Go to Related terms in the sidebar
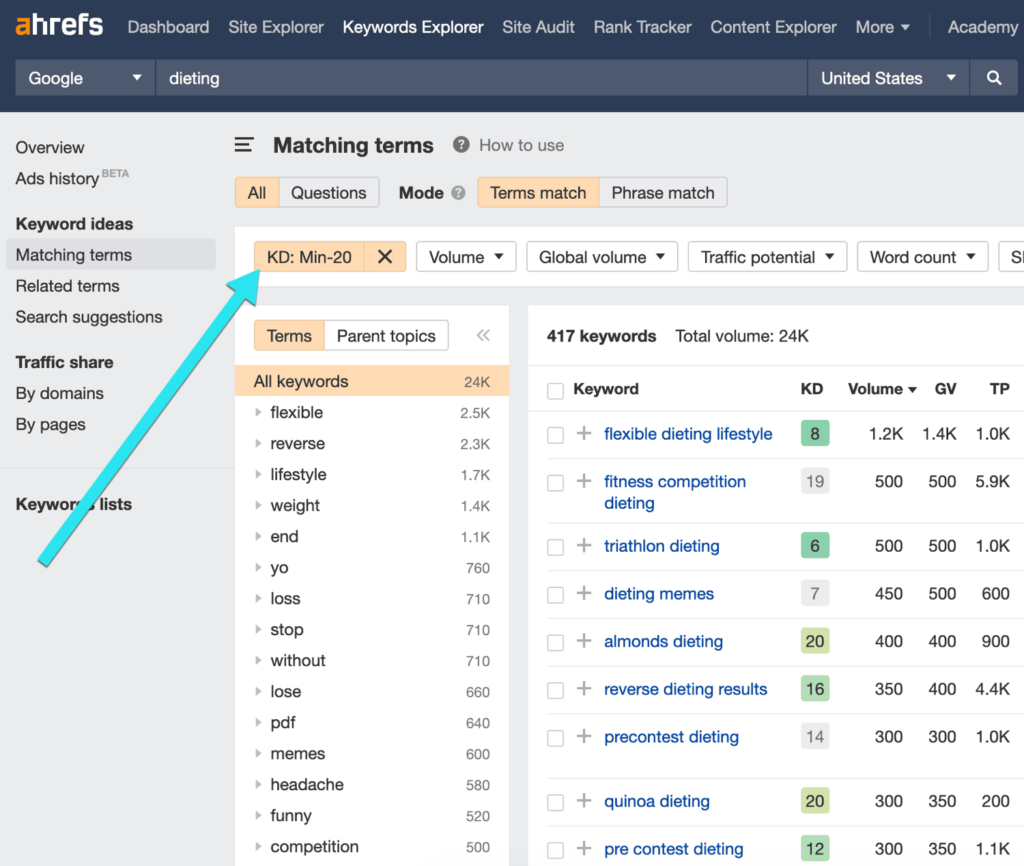The height and width of the screenshot is (866, 1024). click(x=67, y=286)
